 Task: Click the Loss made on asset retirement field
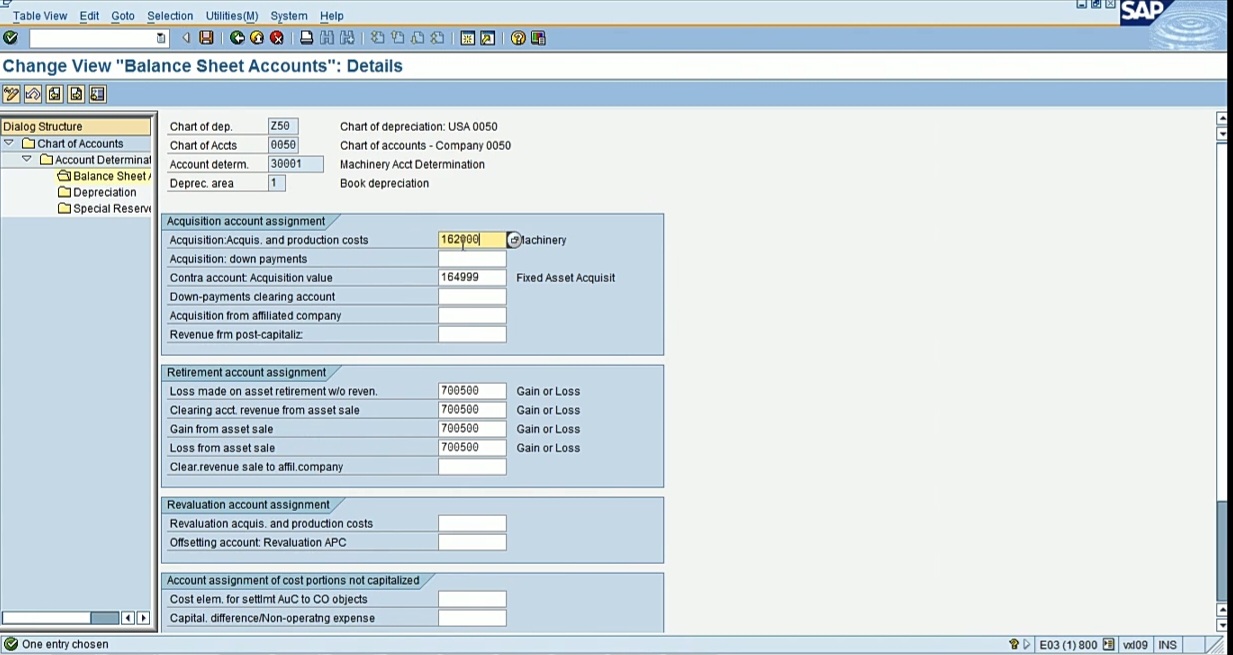(472, 391)
